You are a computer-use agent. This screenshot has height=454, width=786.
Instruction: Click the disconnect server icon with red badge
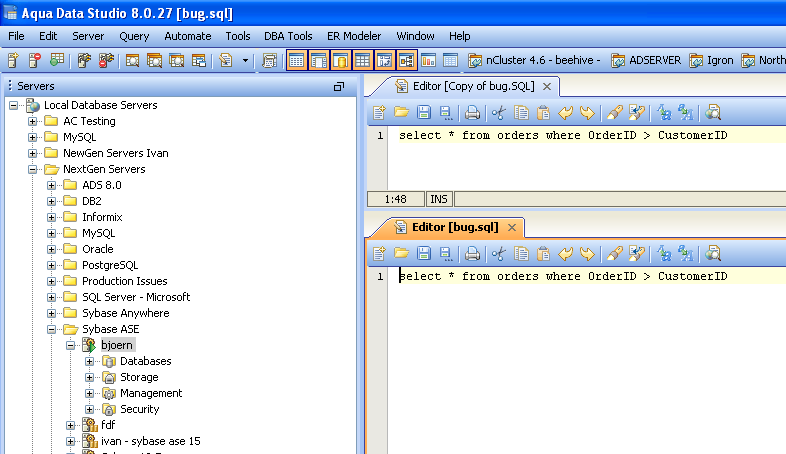(106, 61)
